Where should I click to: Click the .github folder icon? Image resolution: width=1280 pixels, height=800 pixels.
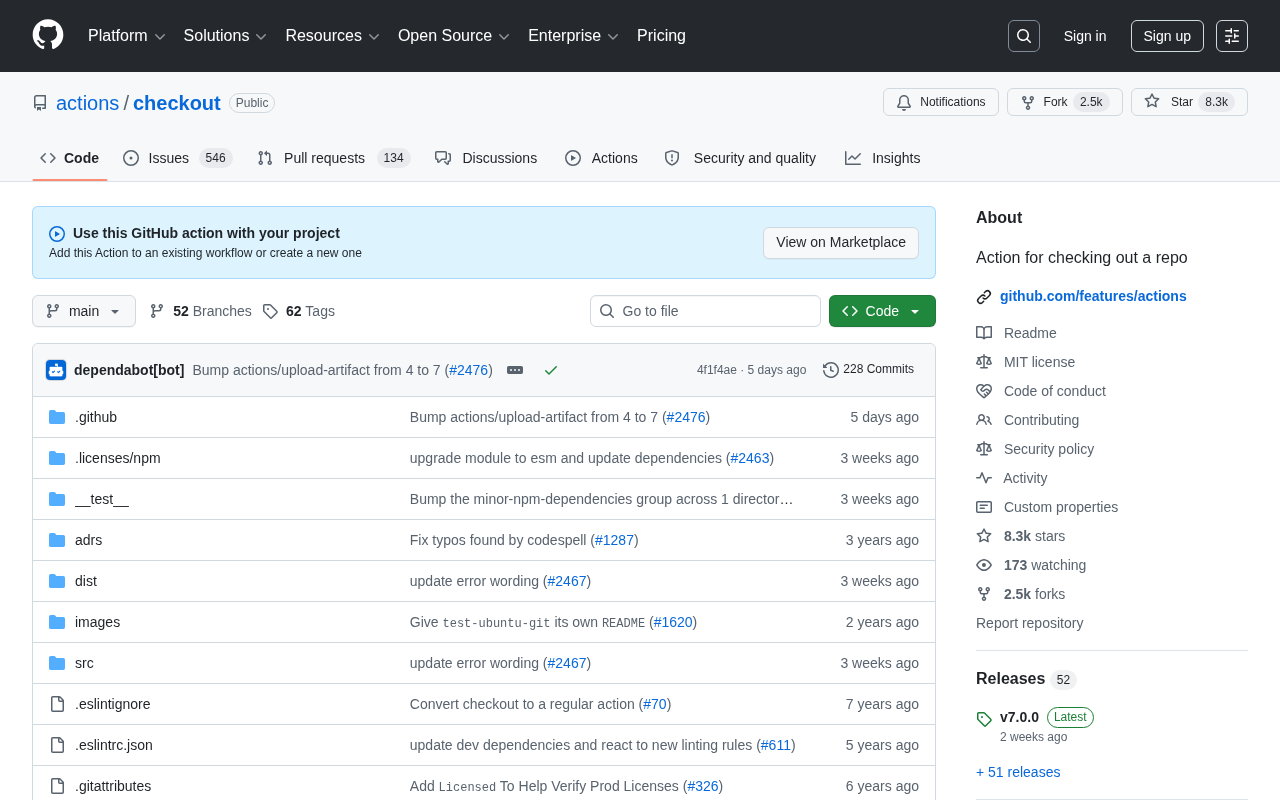click(57, 417)
